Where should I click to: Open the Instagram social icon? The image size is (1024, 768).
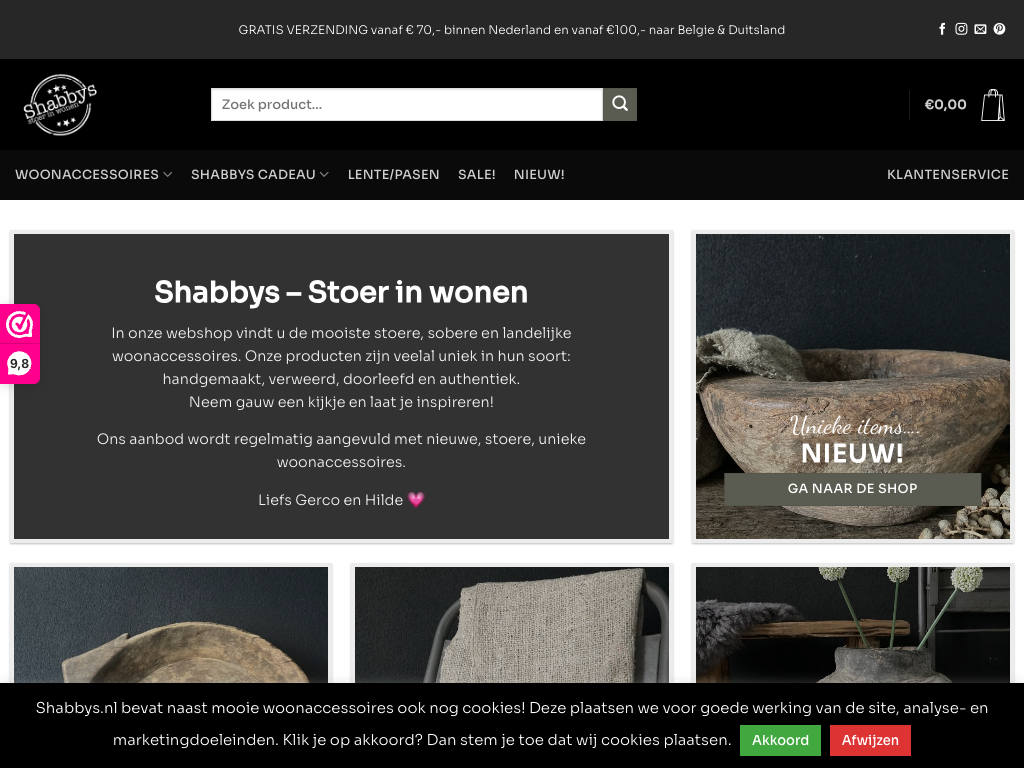[961, 29]
